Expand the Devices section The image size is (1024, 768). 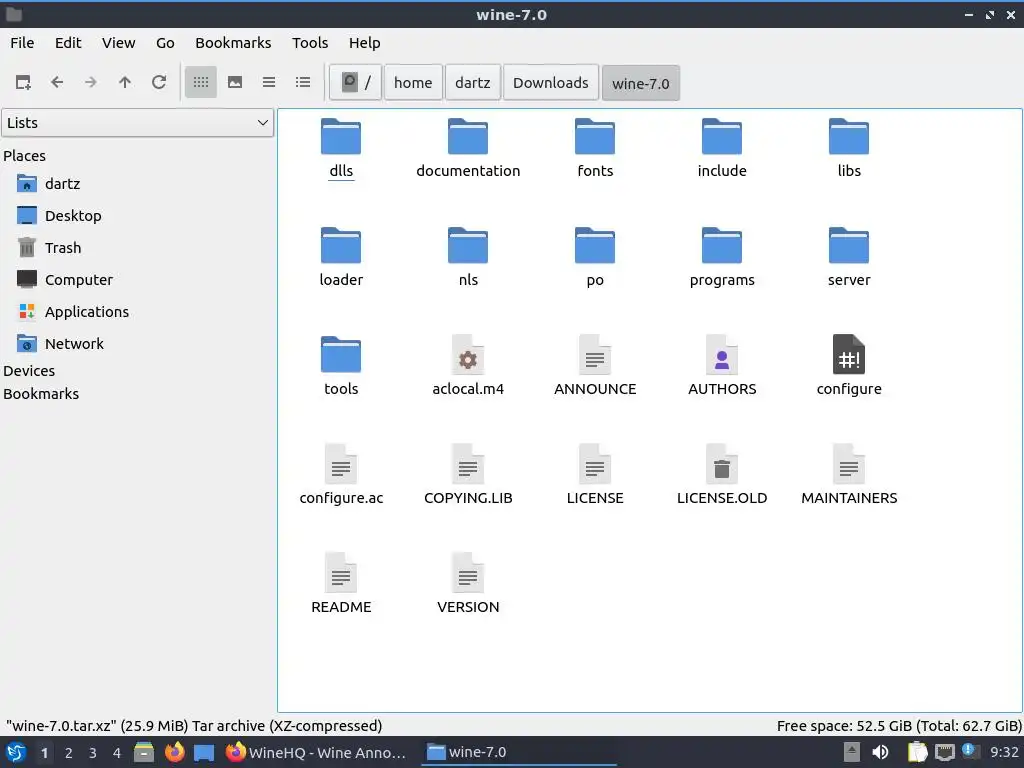tap(29, 371)
